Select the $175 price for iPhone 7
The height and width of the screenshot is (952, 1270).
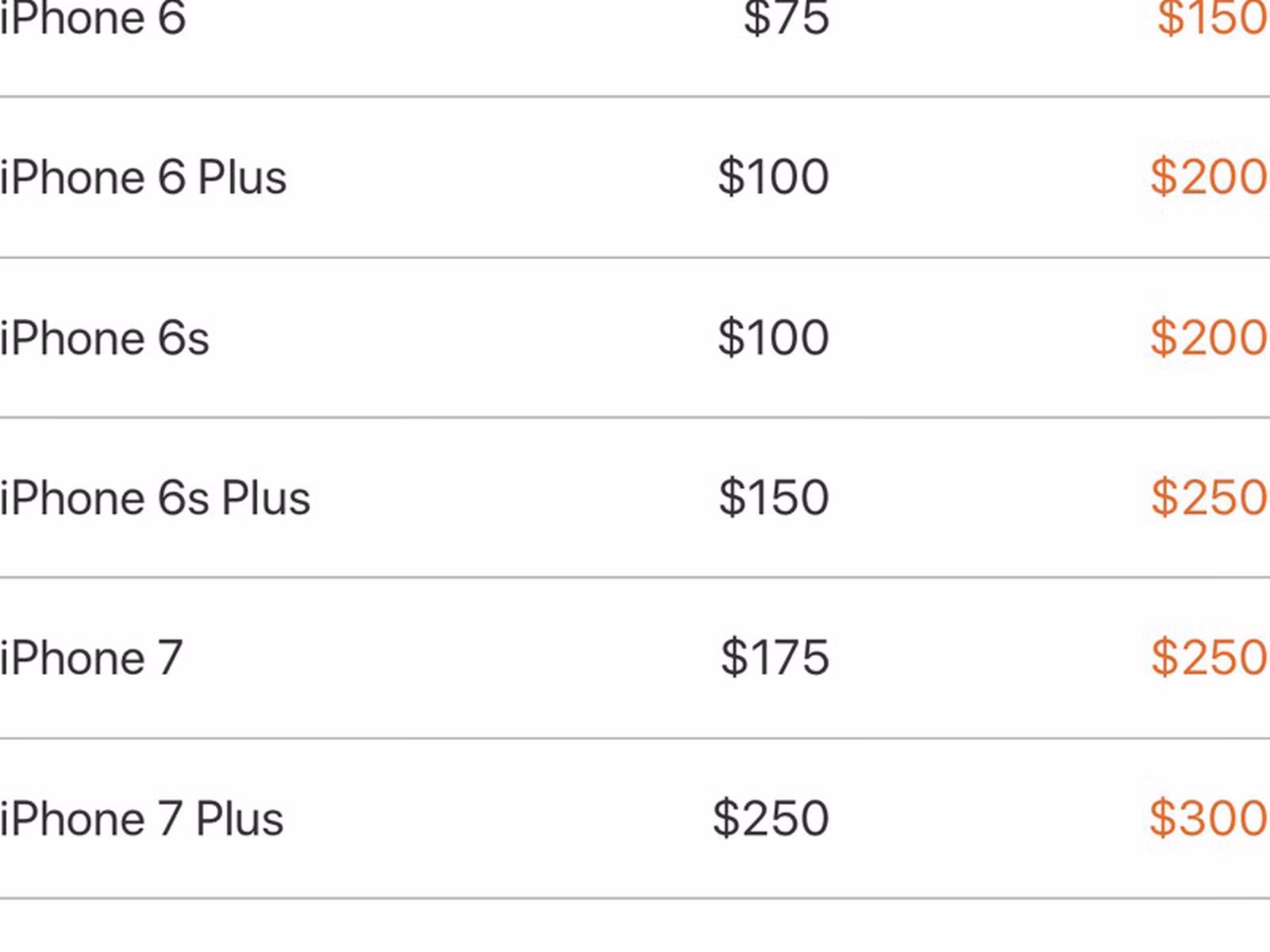tap(775, 658)
